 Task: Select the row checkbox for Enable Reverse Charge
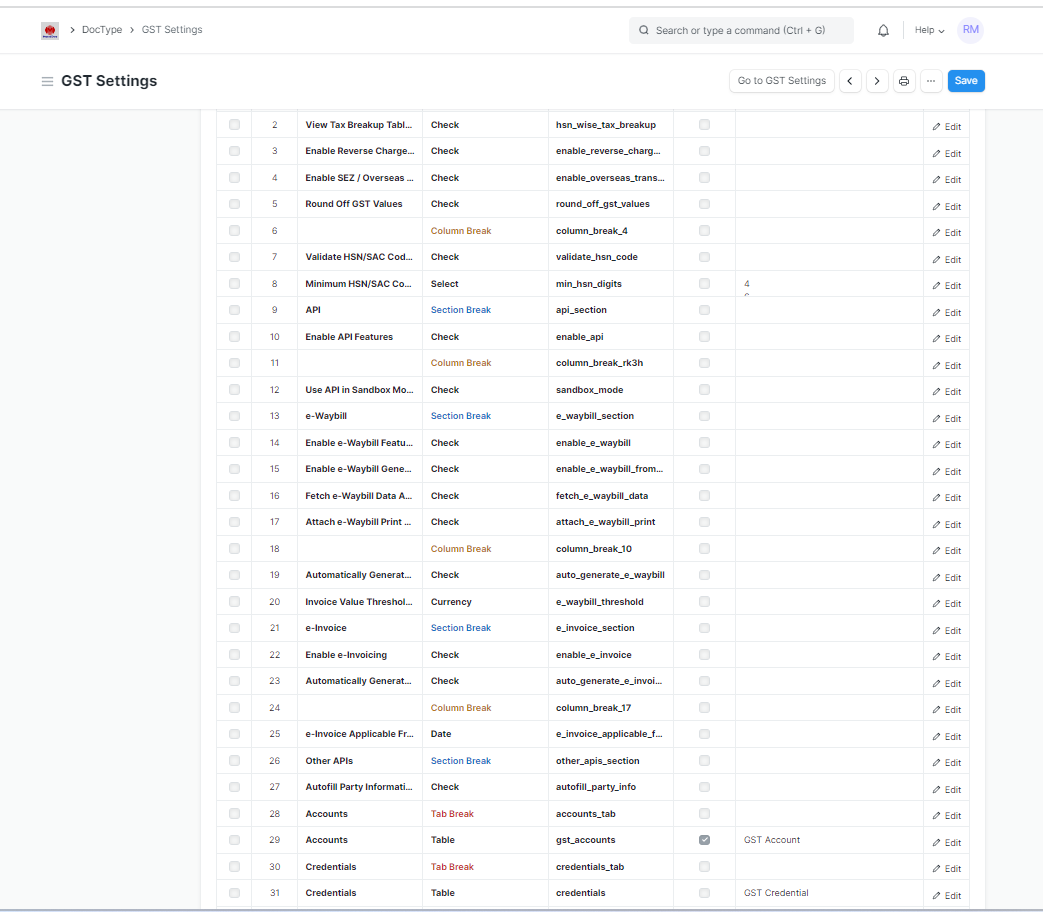tap(234, 151)
